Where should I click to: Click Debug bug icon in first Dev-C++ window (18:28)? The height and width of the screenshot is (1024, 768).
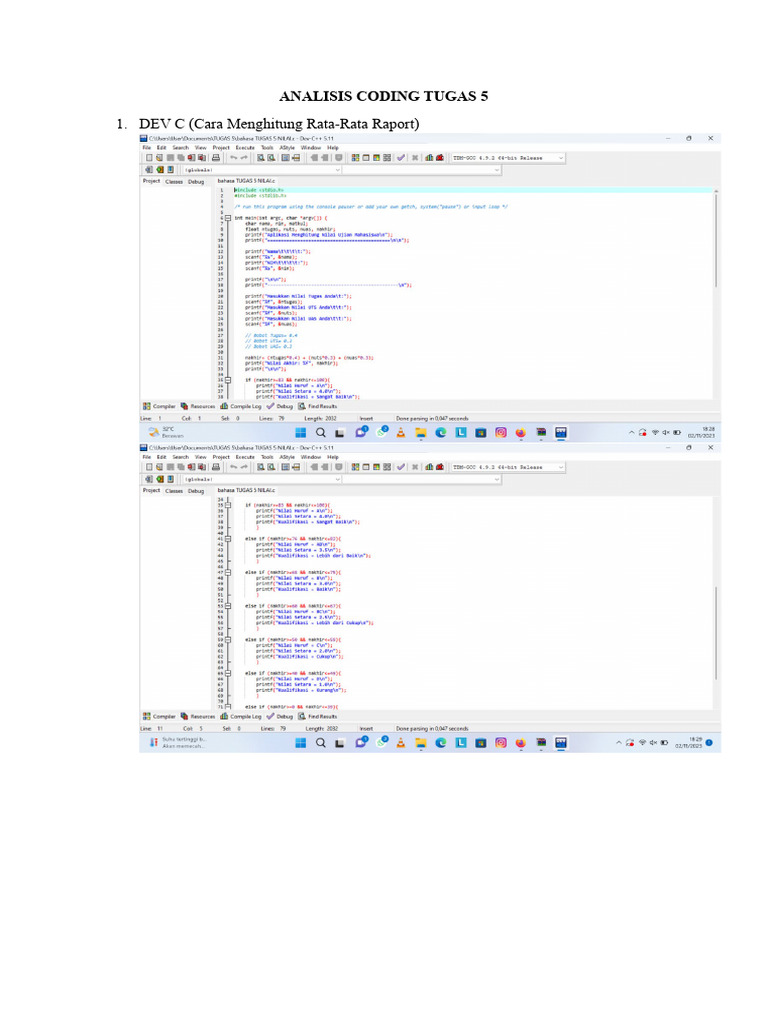pos(440,157)
